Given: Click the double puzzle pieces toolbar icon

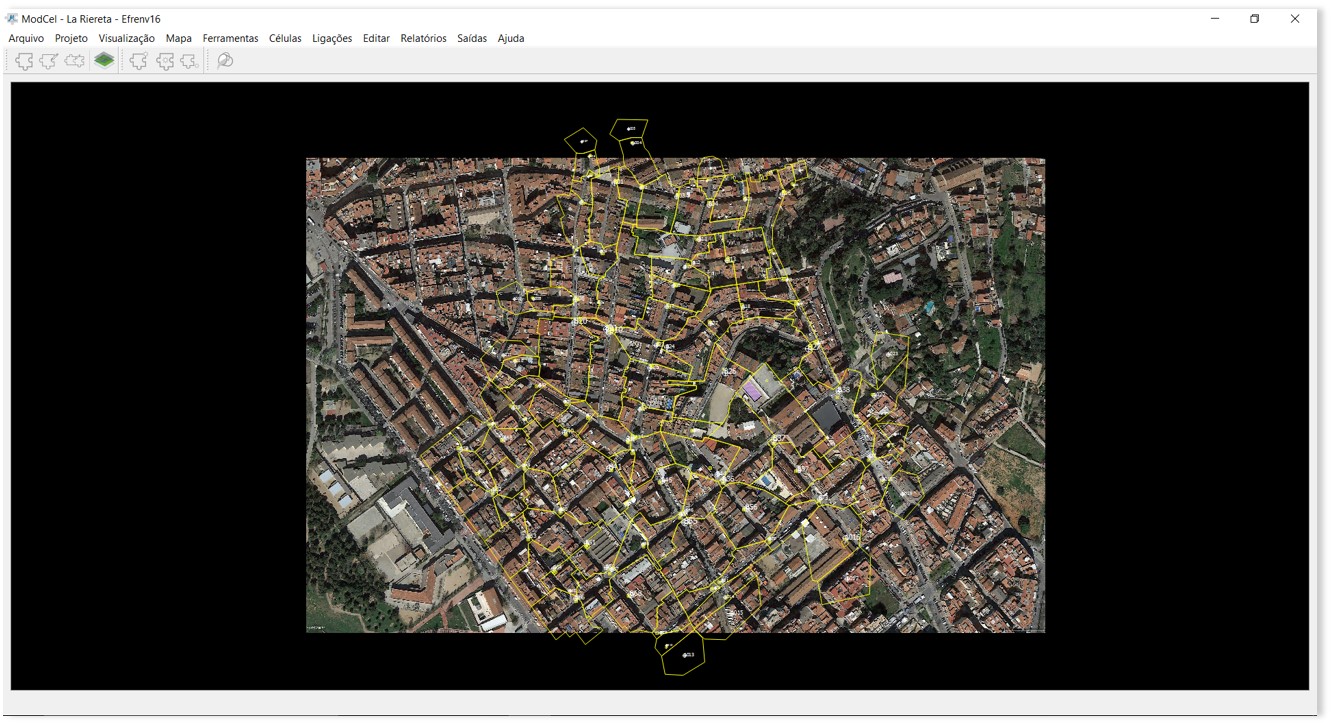Looking at the screenshot, I should tap(74, 61).
